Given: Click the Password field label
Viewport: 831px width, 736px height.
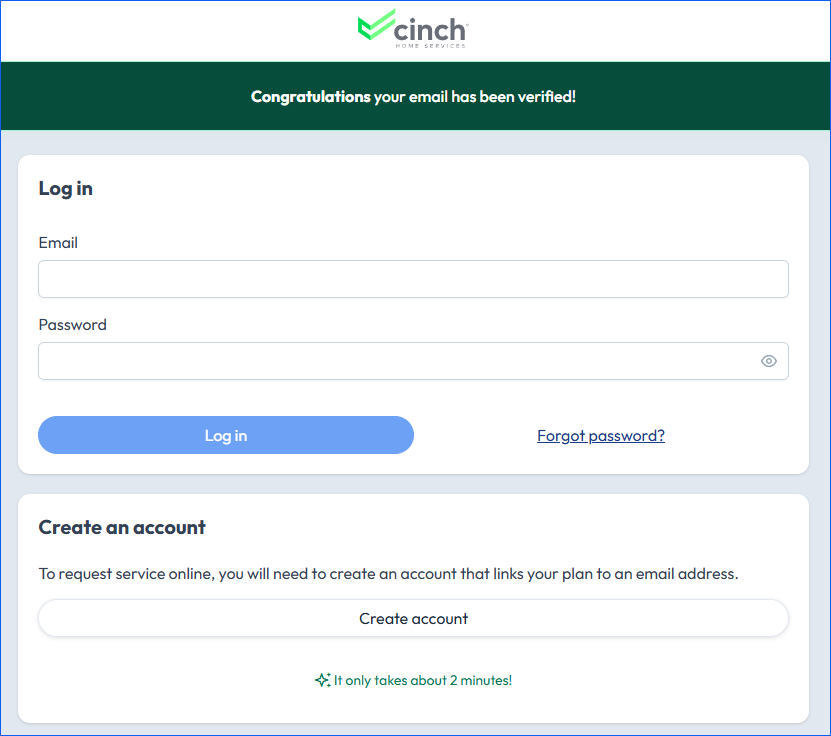Looking at the screenshot, I should pos(73,324).
